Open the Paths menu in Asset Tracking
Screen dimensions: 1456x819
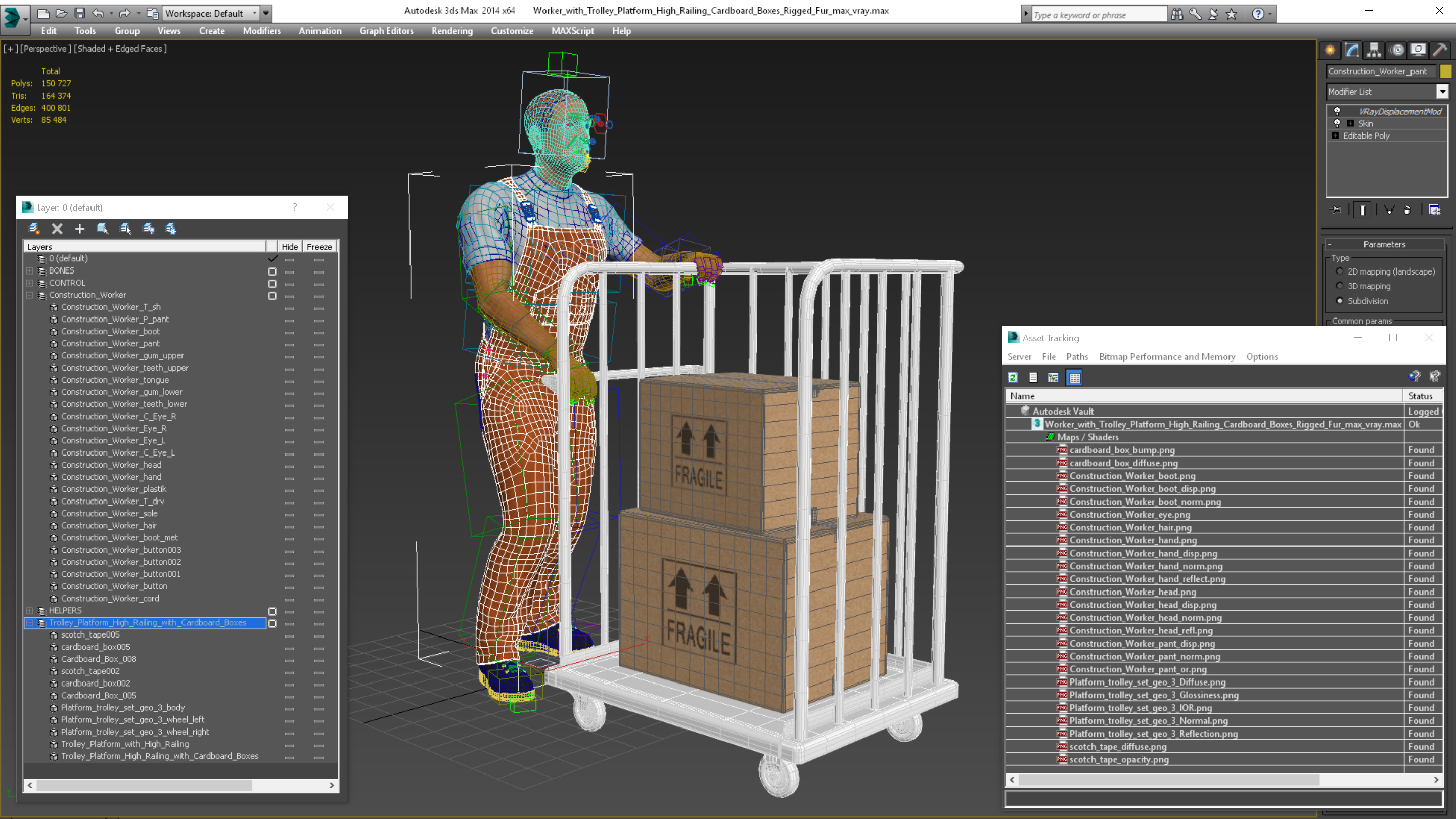1077,356
